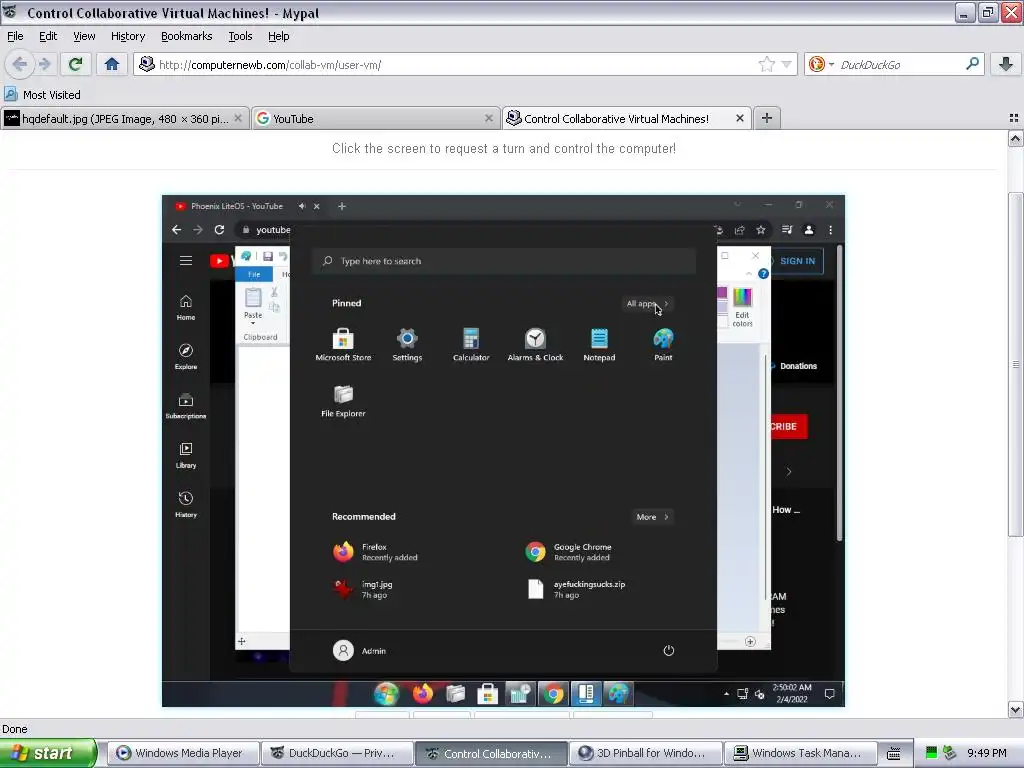
Task: Open a new Mypal tab
Action: click(767, 118)
